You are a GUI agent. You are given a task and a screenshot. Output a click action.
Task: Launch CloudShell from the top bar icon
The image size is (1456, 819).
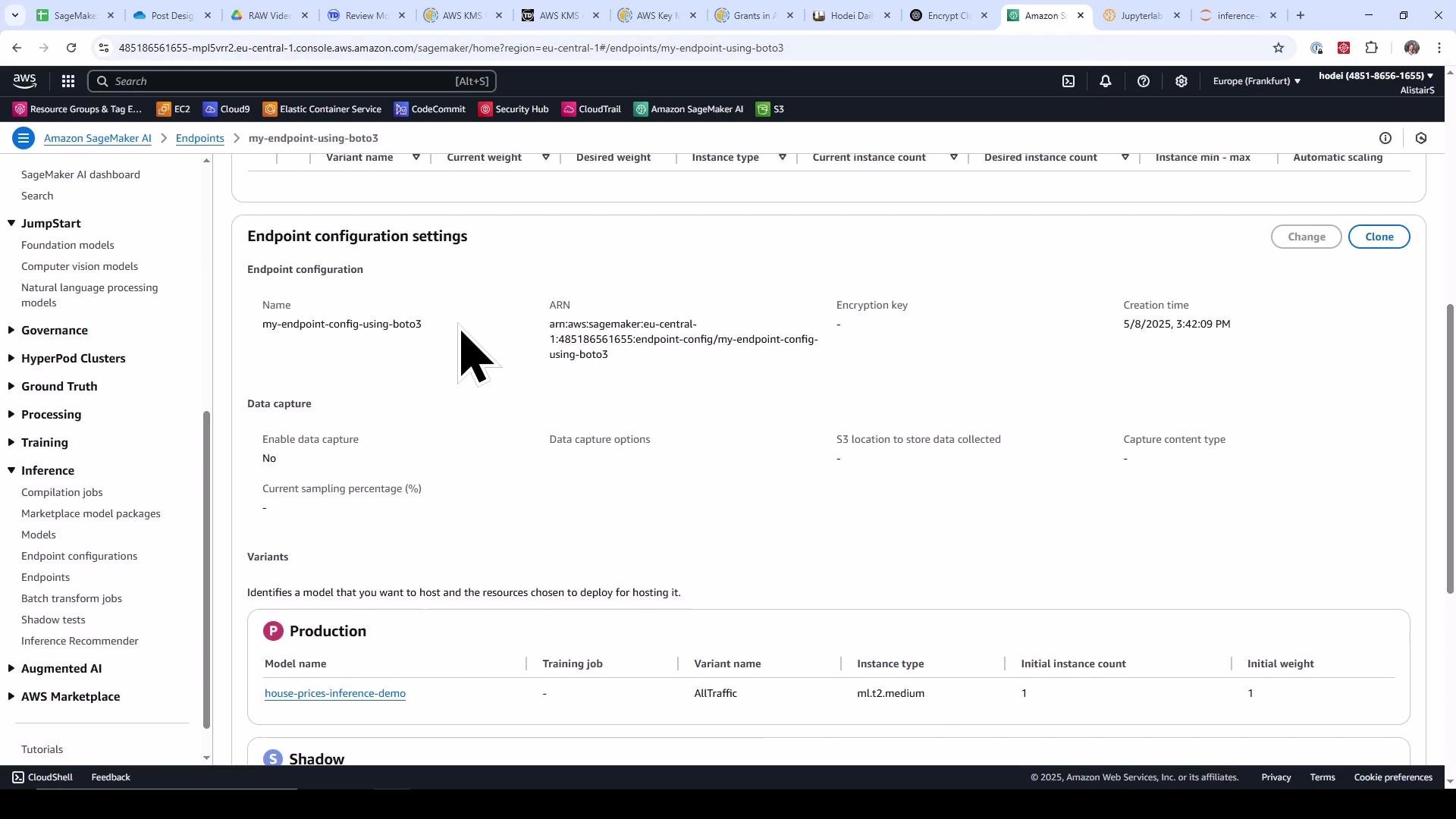pos(1068,81)
